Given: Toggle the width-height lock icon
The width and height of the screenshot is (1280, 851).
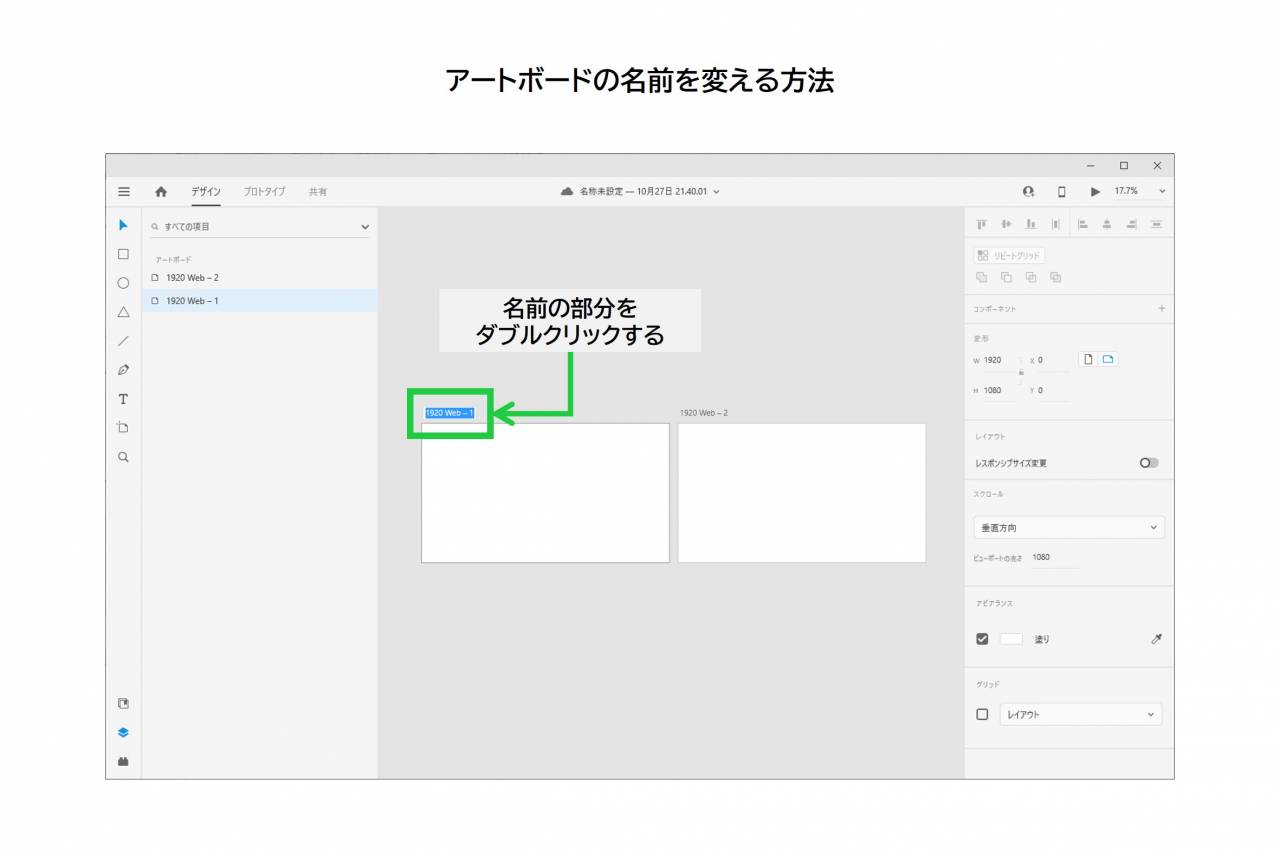Looking at the screenshot, I should point(1021,372).
